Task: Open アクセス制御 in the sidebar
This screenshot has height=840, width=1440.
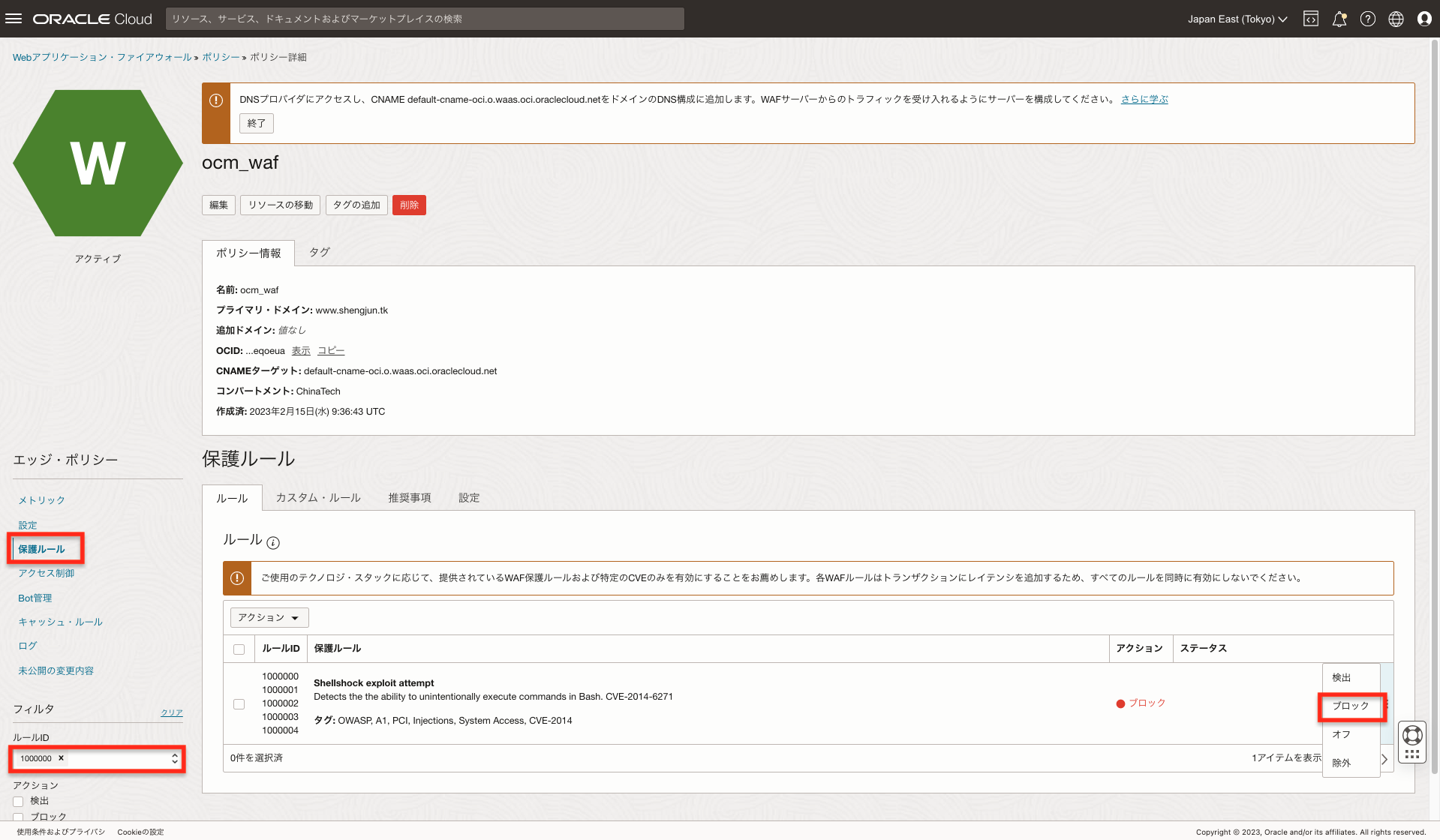Action: tap(47, 574)
